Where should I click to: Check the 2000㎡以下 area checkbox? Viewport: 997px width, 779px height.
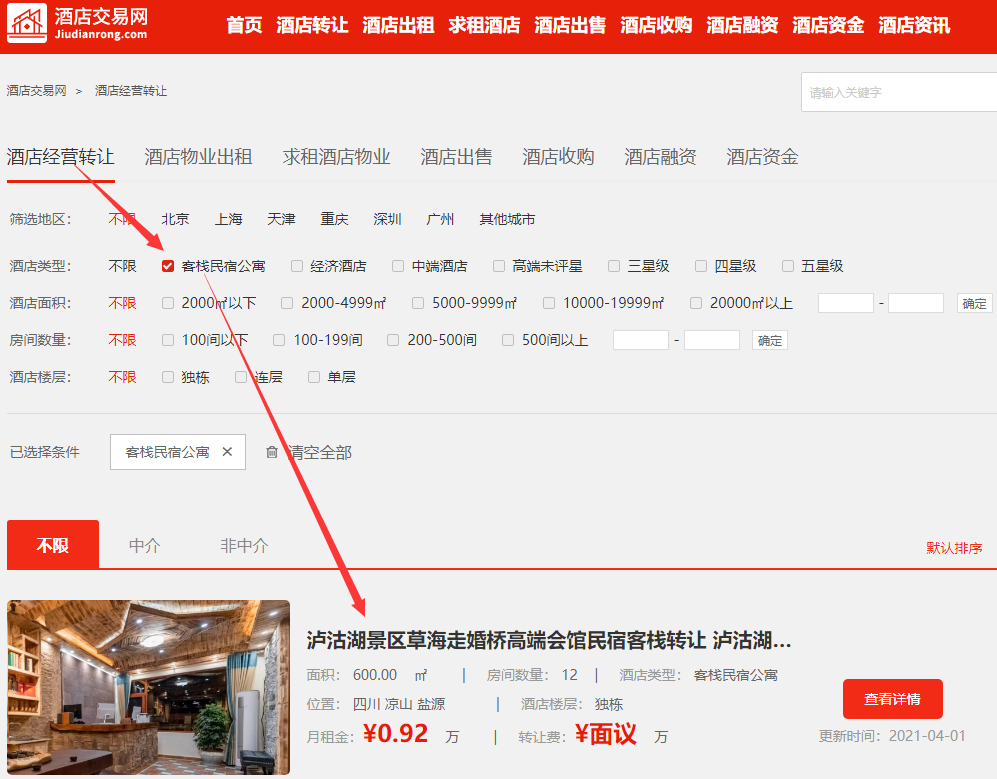[168, 303]
